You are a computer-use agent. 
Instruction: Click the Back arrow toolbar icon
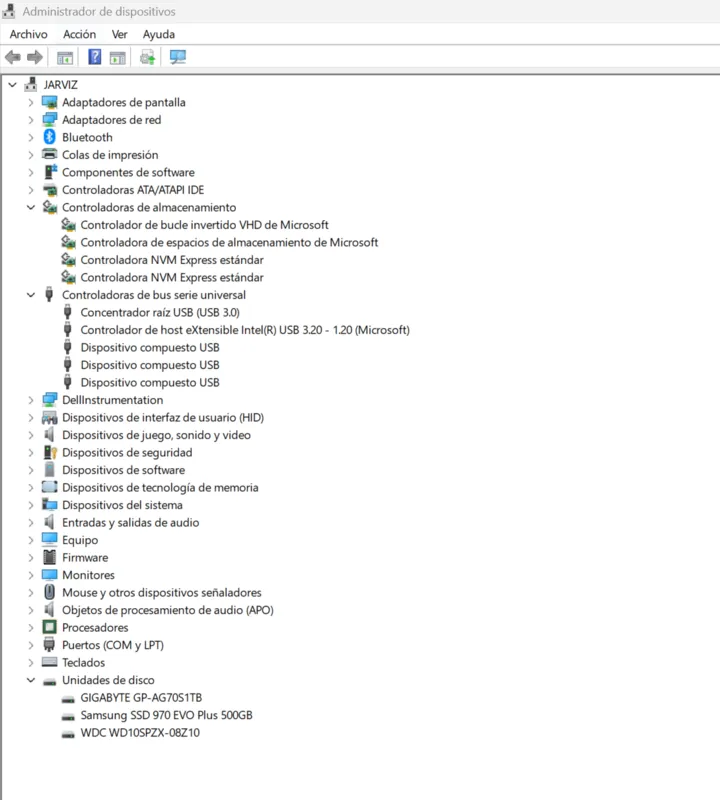point(13,57)
